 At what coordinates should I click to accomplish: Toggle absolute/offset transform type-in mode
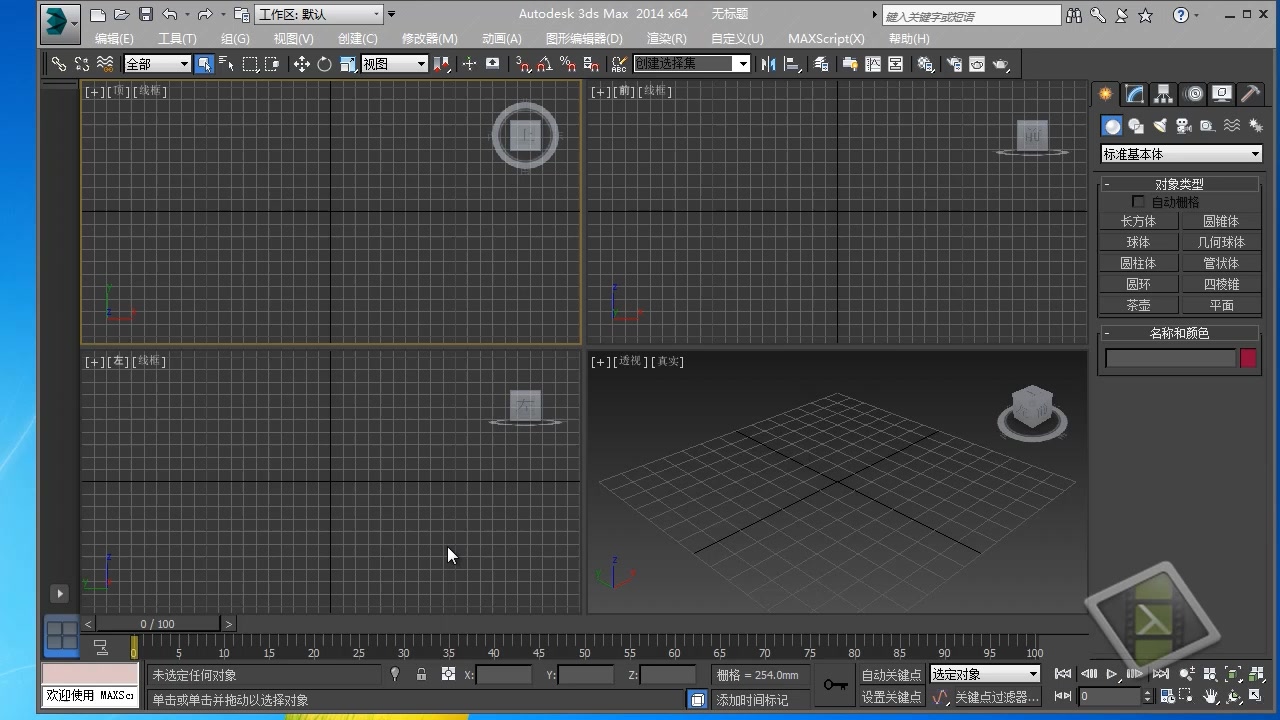(x=448, y=675)
